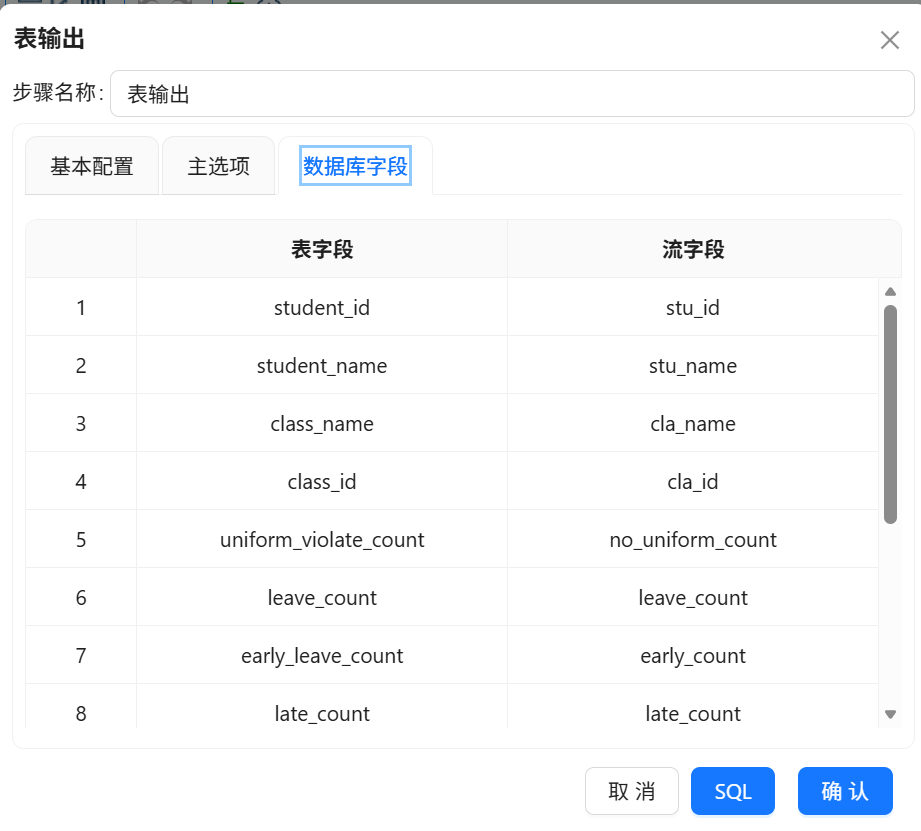Select the cla_id cell
The height and width of the screenshot is (831, 921).
tap(693, 482)
